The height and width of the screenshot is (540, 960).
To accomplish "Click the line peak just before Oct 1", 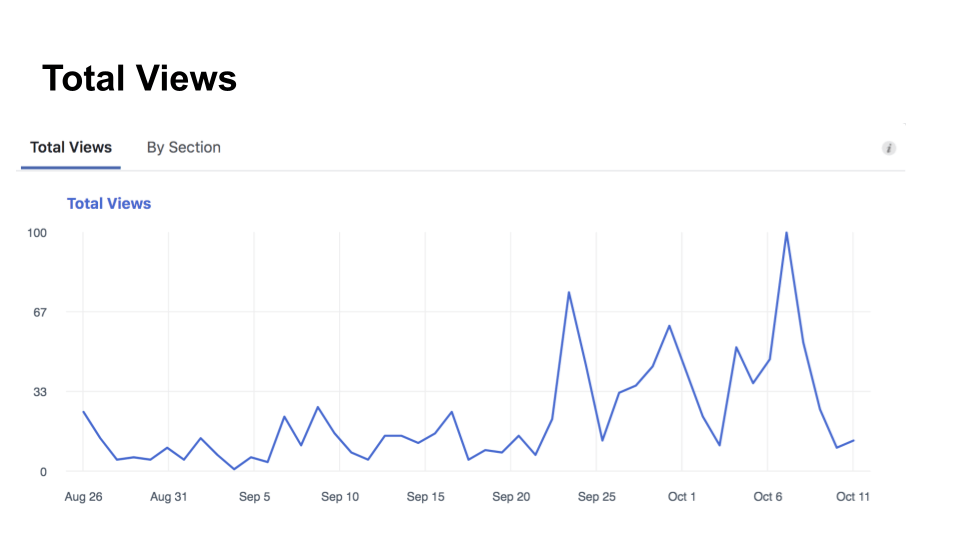I will [669, 326].
